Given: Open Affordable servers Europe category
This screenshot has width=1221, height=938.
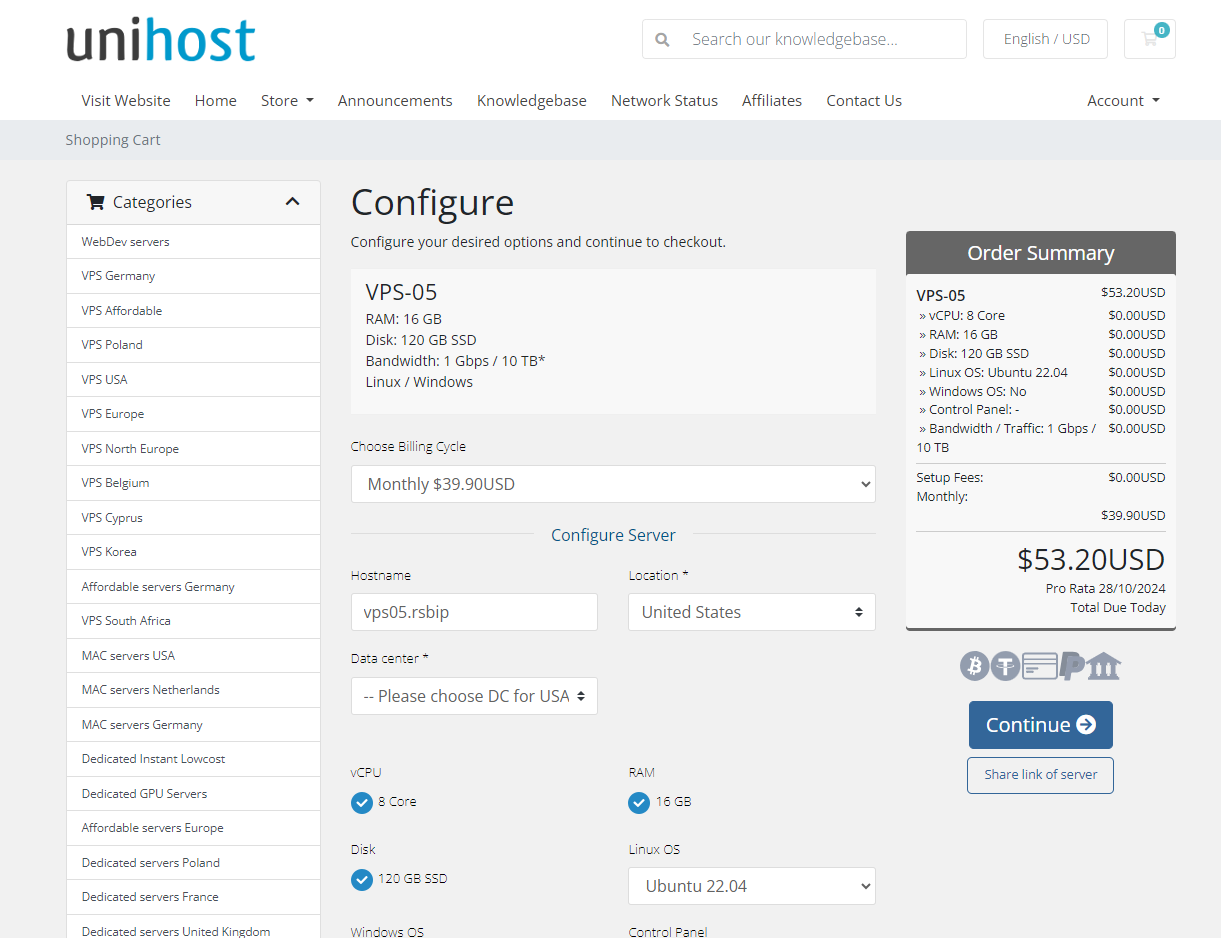Looking at the screenshot, I should [x=193, y=828].
